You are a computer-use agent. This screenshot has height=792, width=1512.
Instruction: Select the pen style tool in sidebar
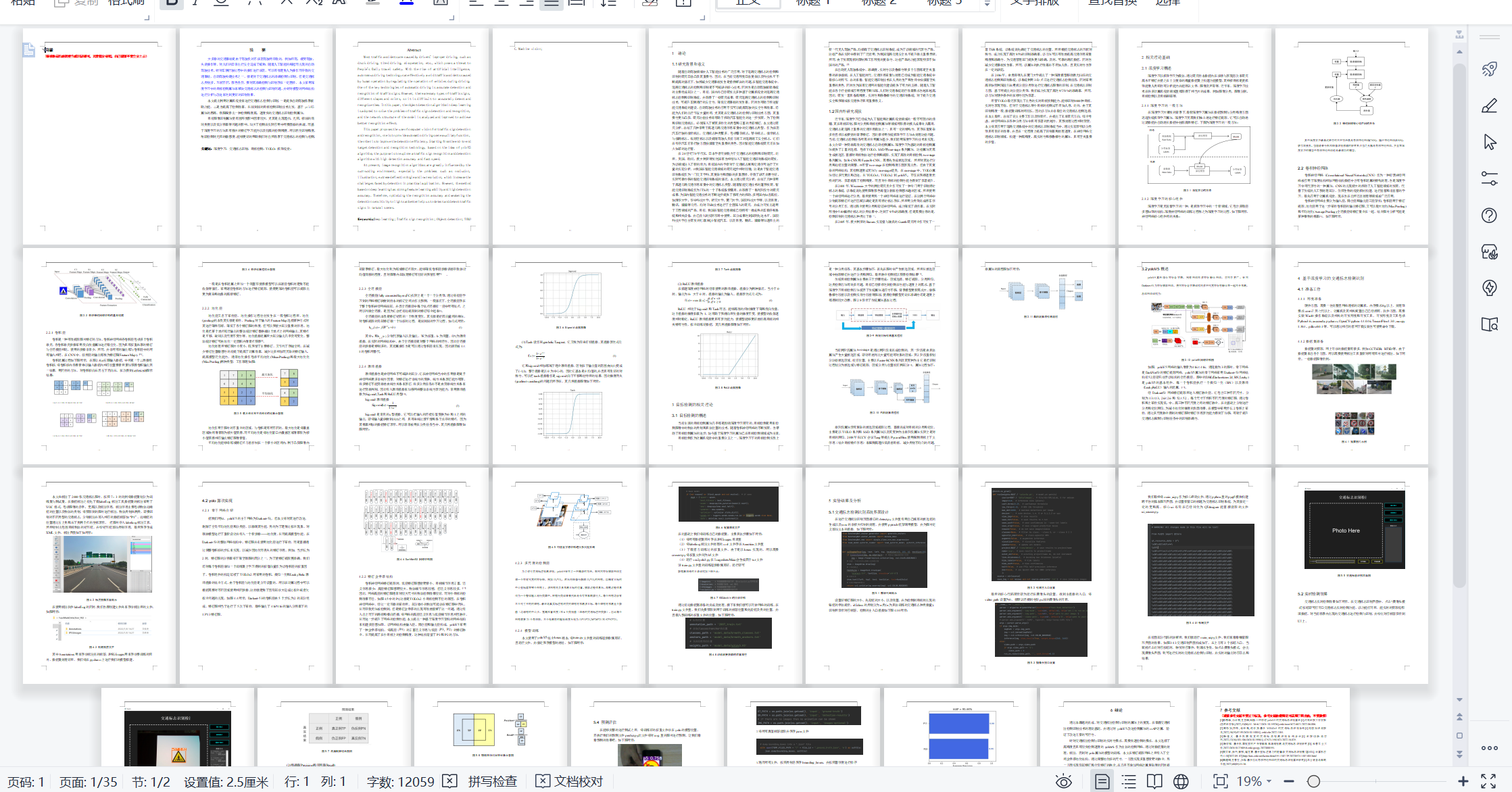pyautogui.click(x=1489, y=106)
